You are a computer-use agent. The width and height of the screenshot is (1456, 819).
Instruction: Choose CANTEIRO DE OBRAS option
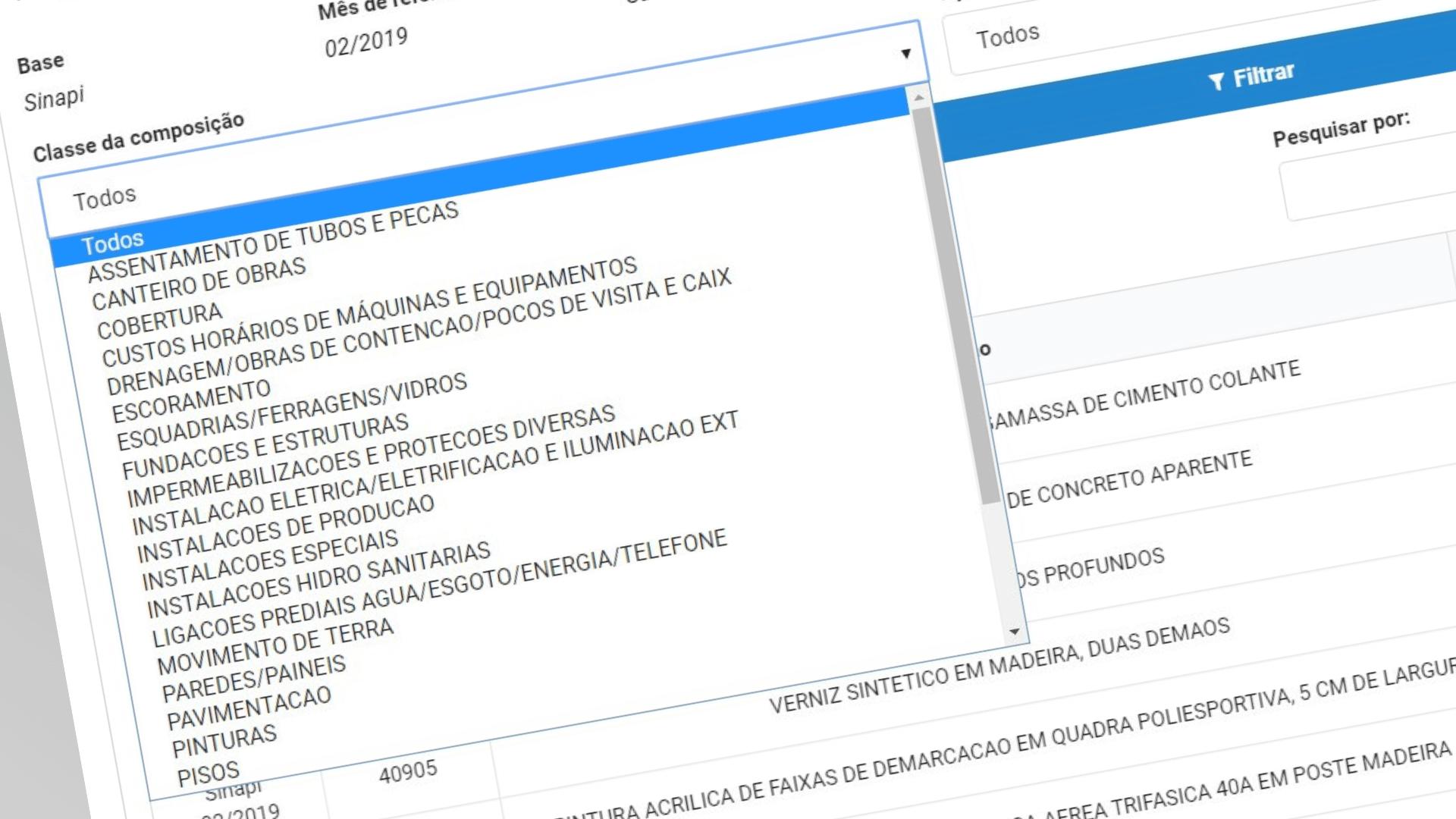click(x=199, y=284)
